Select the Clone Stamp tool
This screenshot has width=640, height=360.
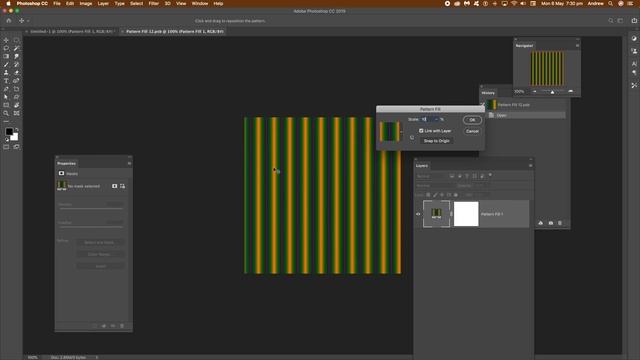[6, 73]
